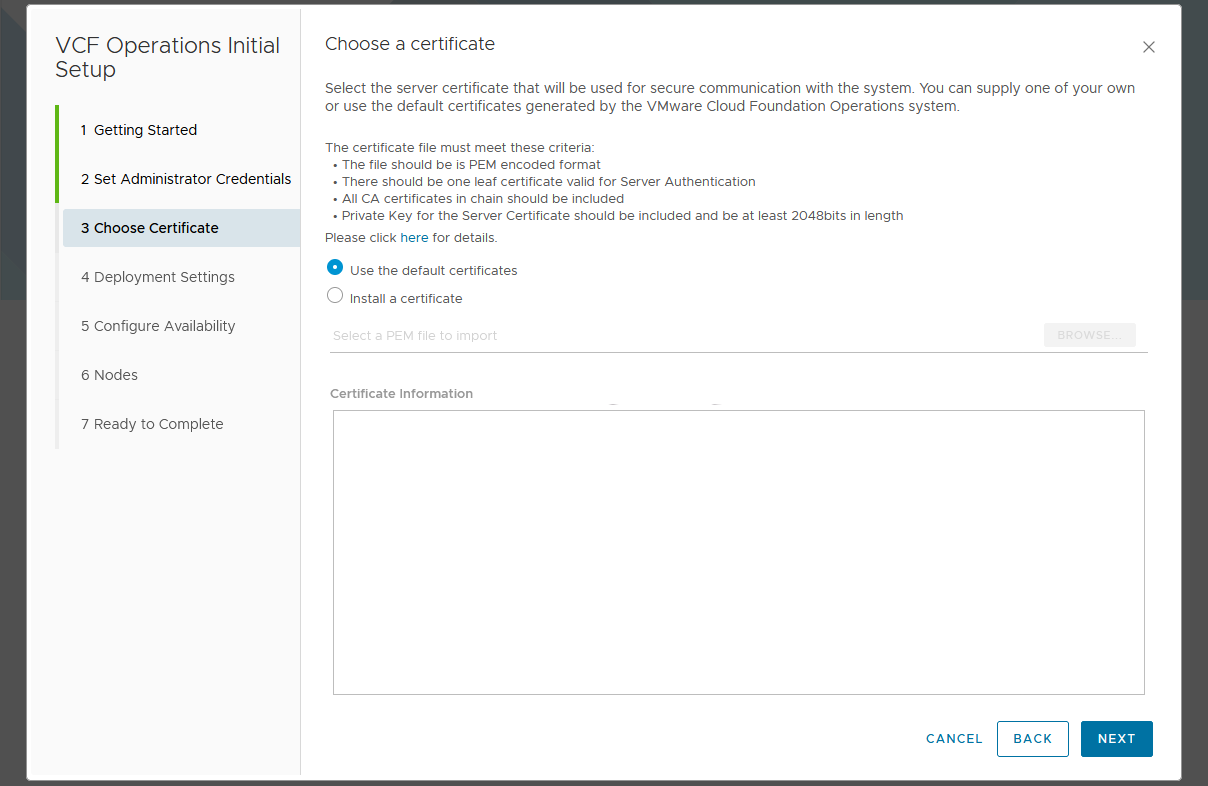Image resolution: width=1208 pixels, height=786 pixels.
Task: Click the Certificate Information label
Action: click(x=401, y=394)
